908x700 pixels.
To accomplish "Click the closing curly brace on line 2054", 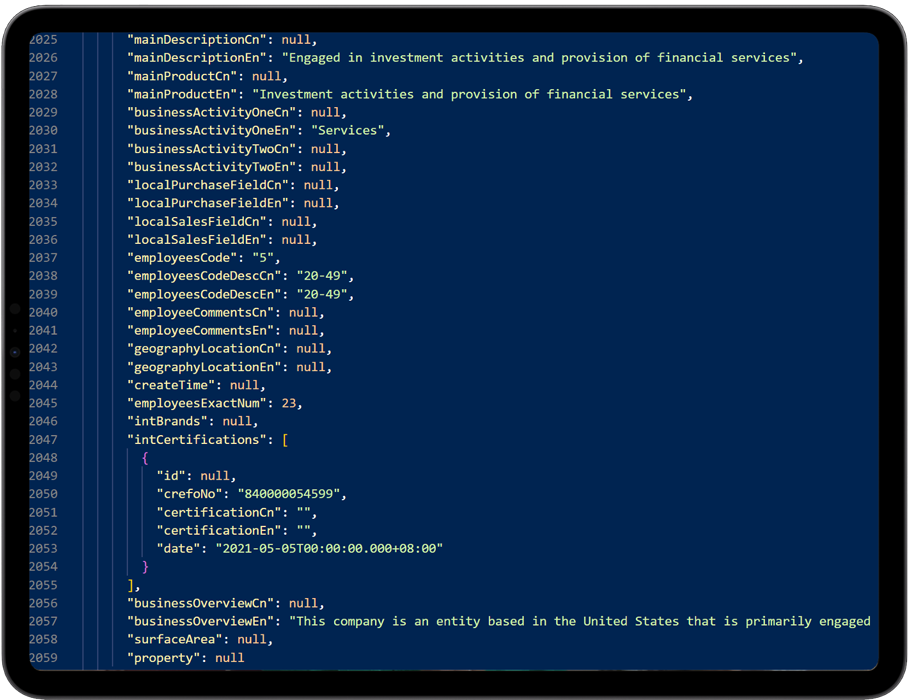I will 145,567.
